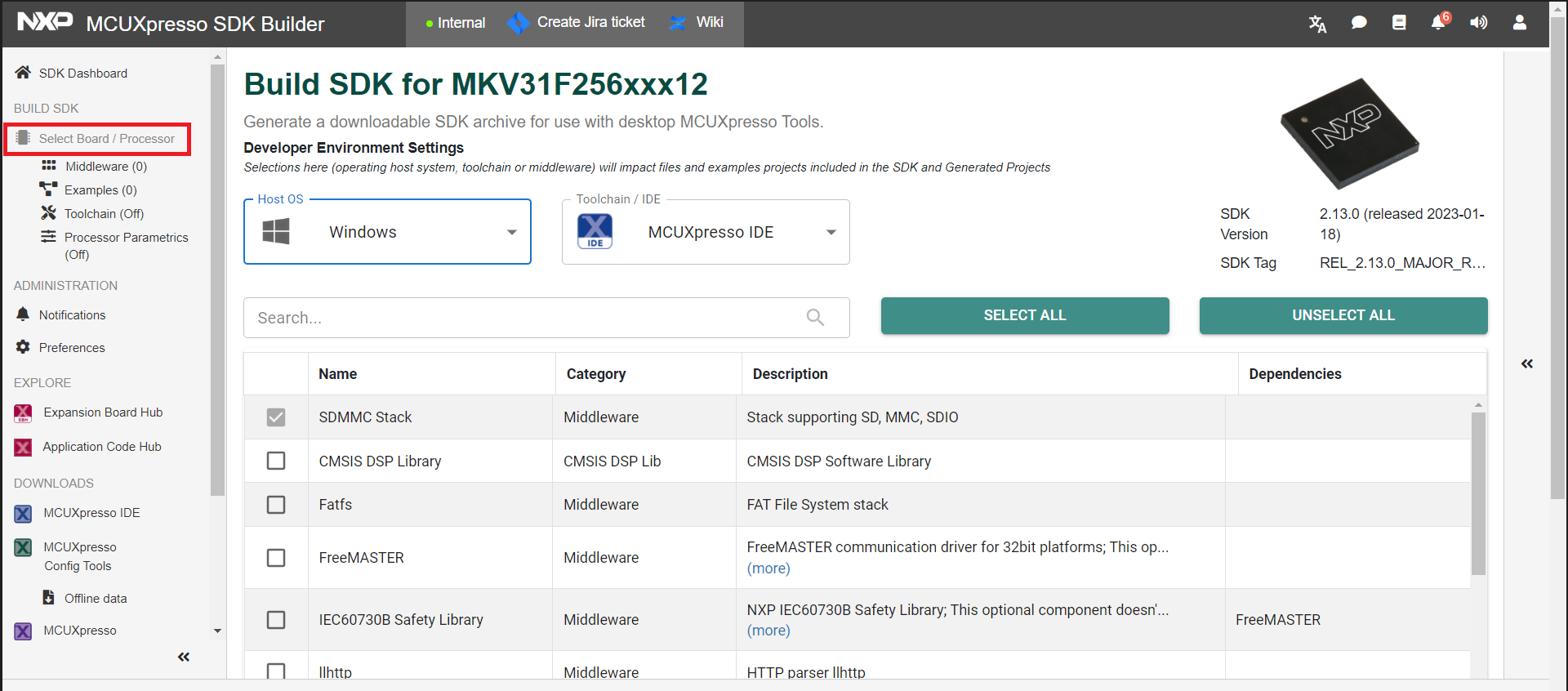Check the Fatfs component checkbox
Screen dimensions: 1568x691
[276, 505]
